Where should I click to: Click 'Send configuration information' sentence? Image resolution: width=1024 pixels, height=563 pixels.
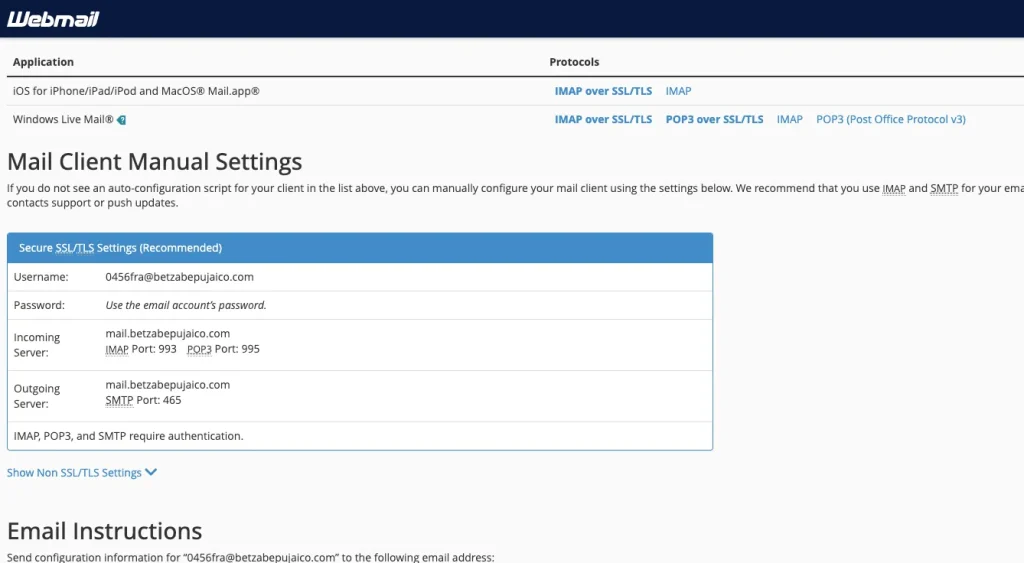tap(250, 557)
